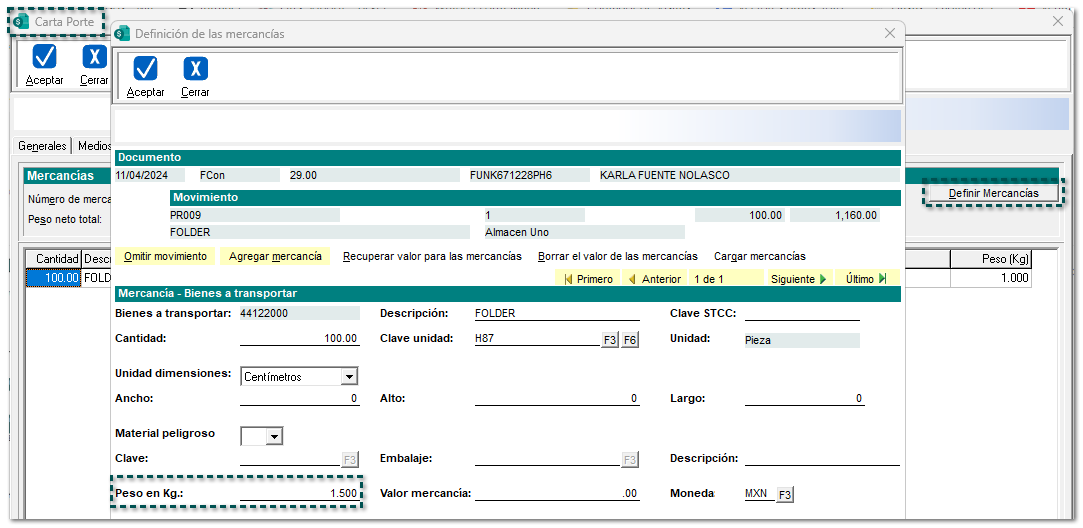
Task: Click the Definir Mercancías button
Action: pos(993,193)
